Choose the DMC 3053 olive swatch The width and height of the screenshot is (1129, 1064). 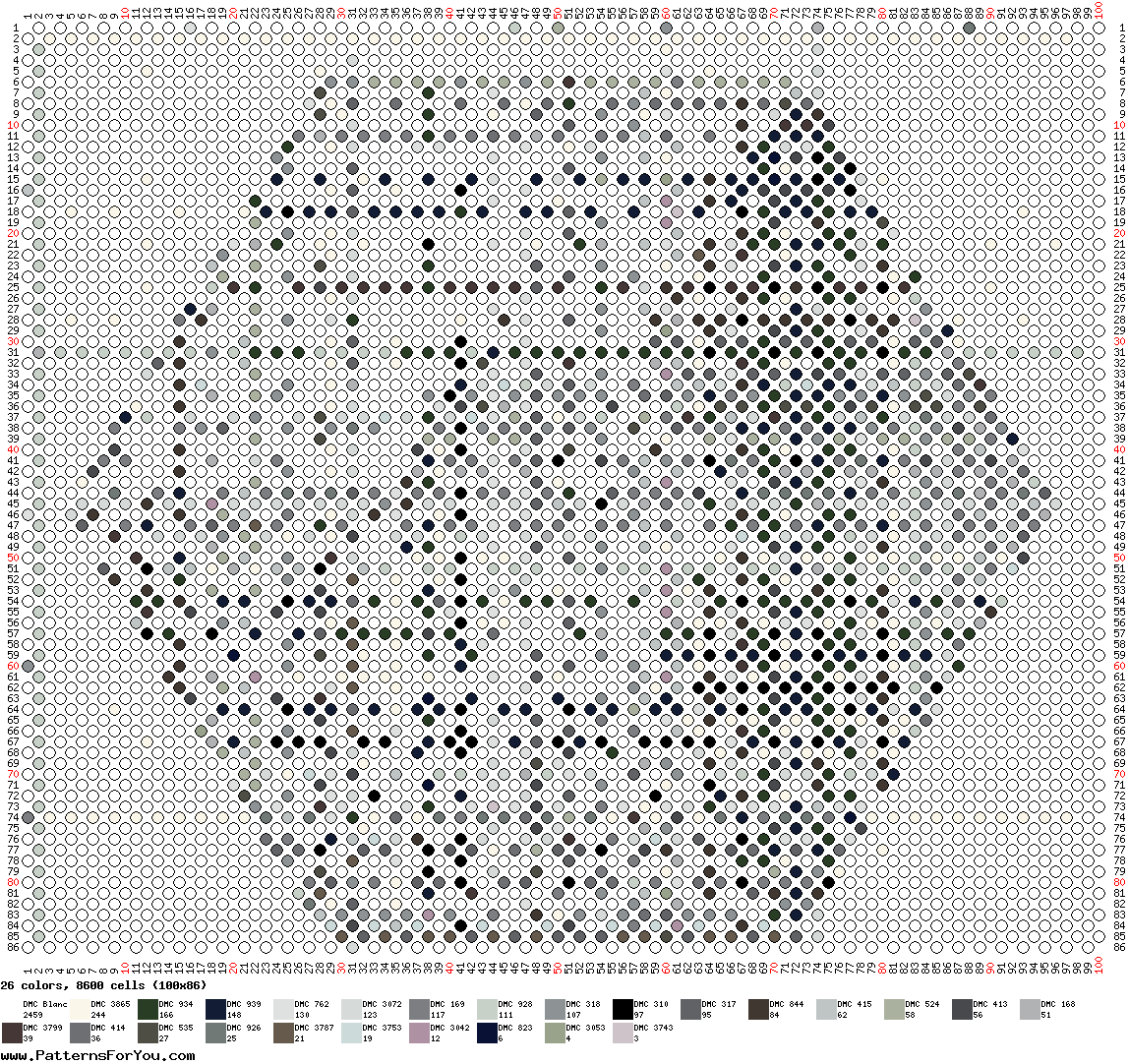click(555, 1034)
